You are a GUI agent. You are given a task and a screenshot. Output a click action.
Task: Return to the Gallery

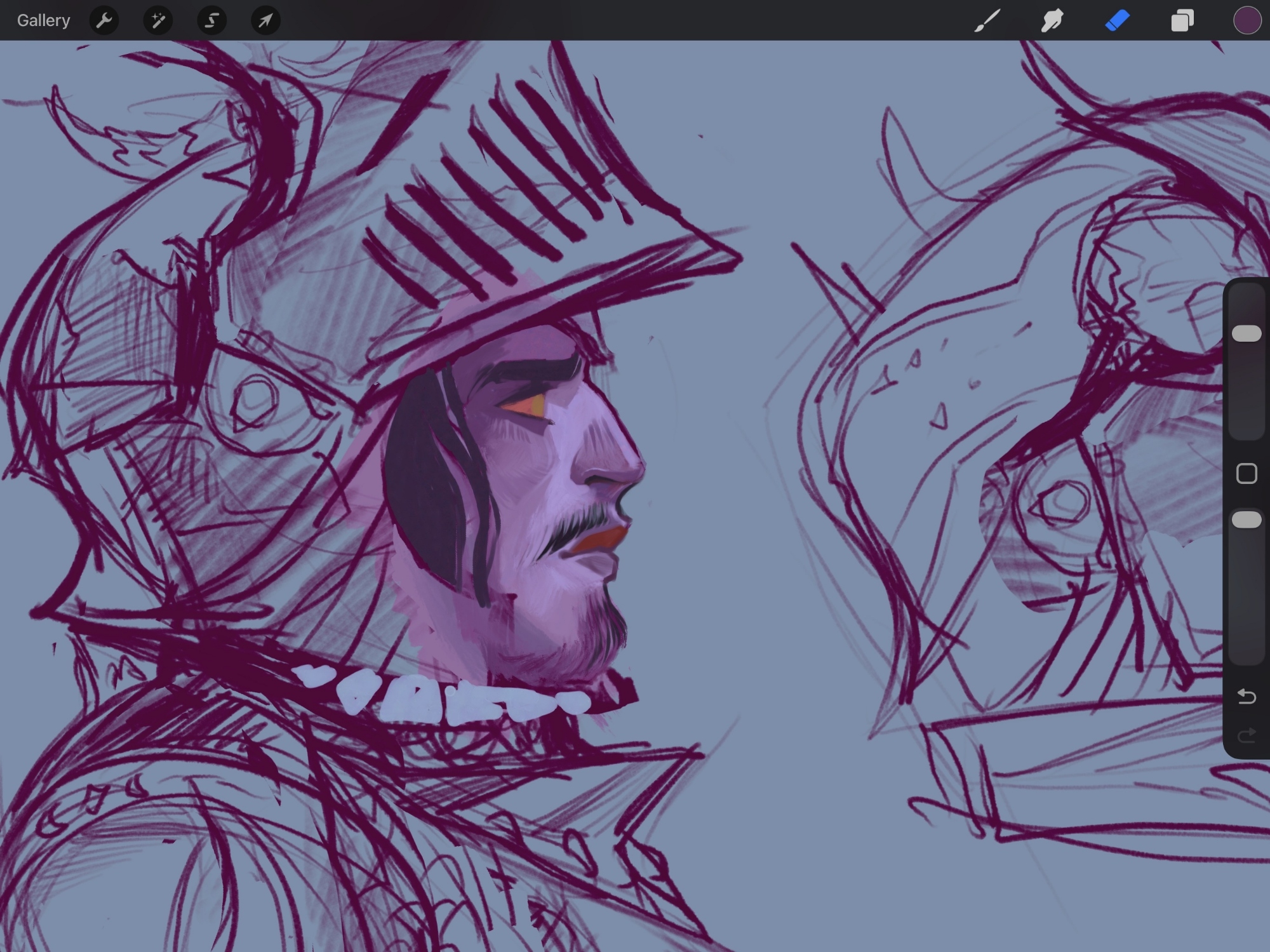tap(43, 21)
